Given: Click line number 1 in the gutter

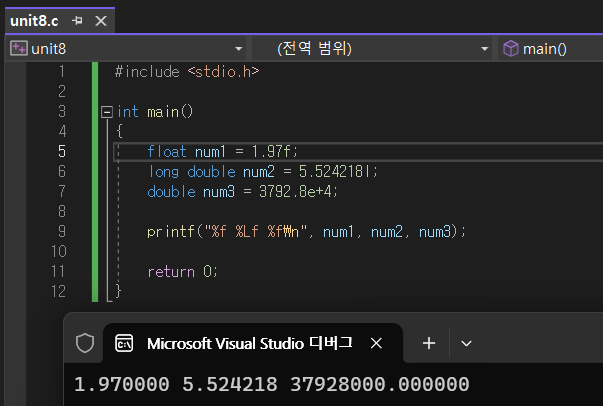Looking at the screenshot, I should click(x=62, y=72).
